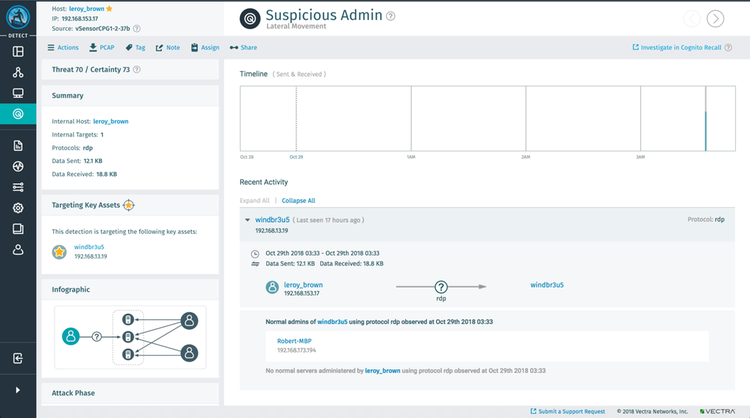750x418 pixels.
Task: Select the detections target icon in sidebar
Action: [x=18, y=114]
